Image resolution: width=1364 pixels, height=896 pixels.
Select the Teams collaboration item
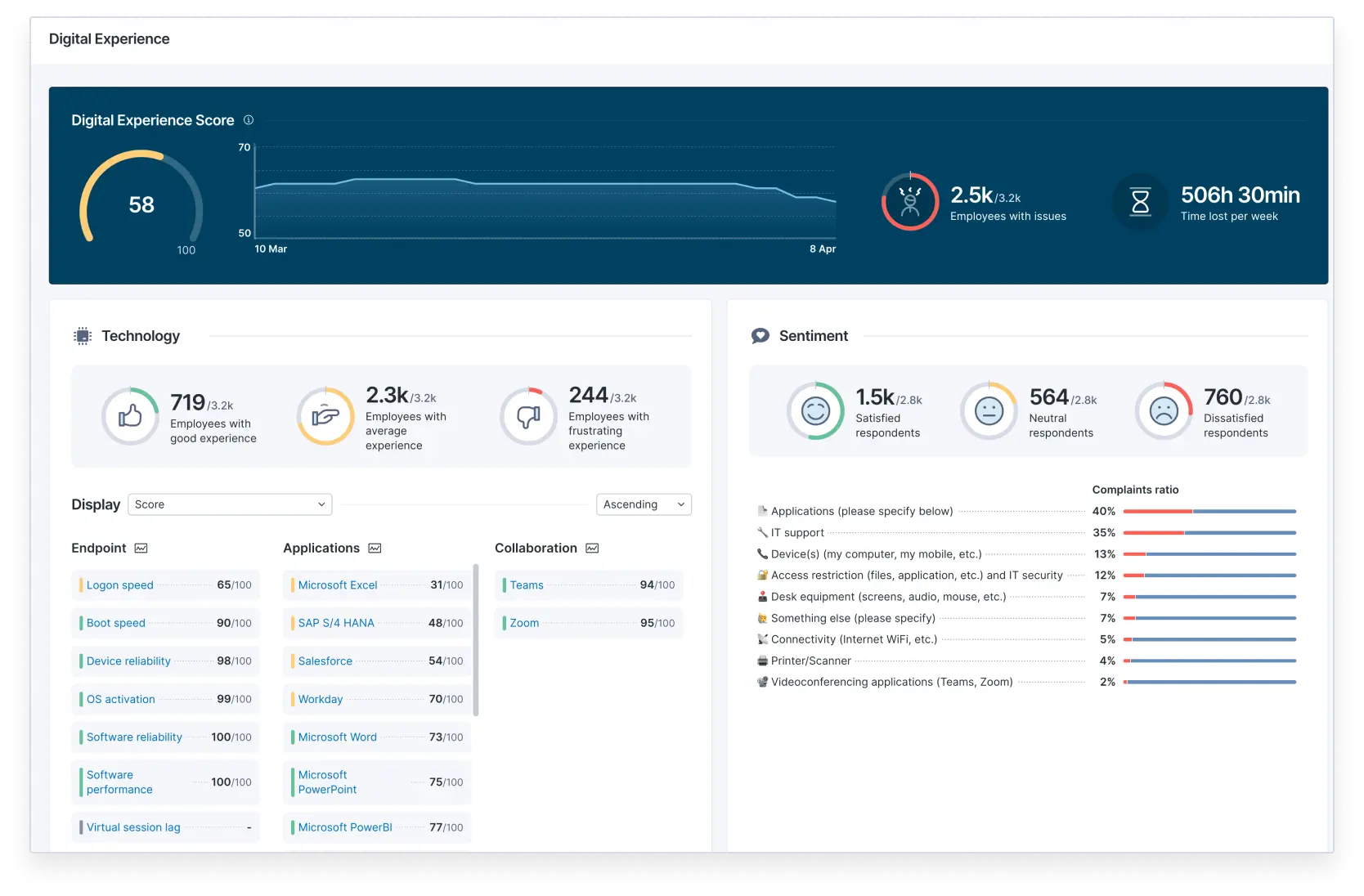coord(589,585)
